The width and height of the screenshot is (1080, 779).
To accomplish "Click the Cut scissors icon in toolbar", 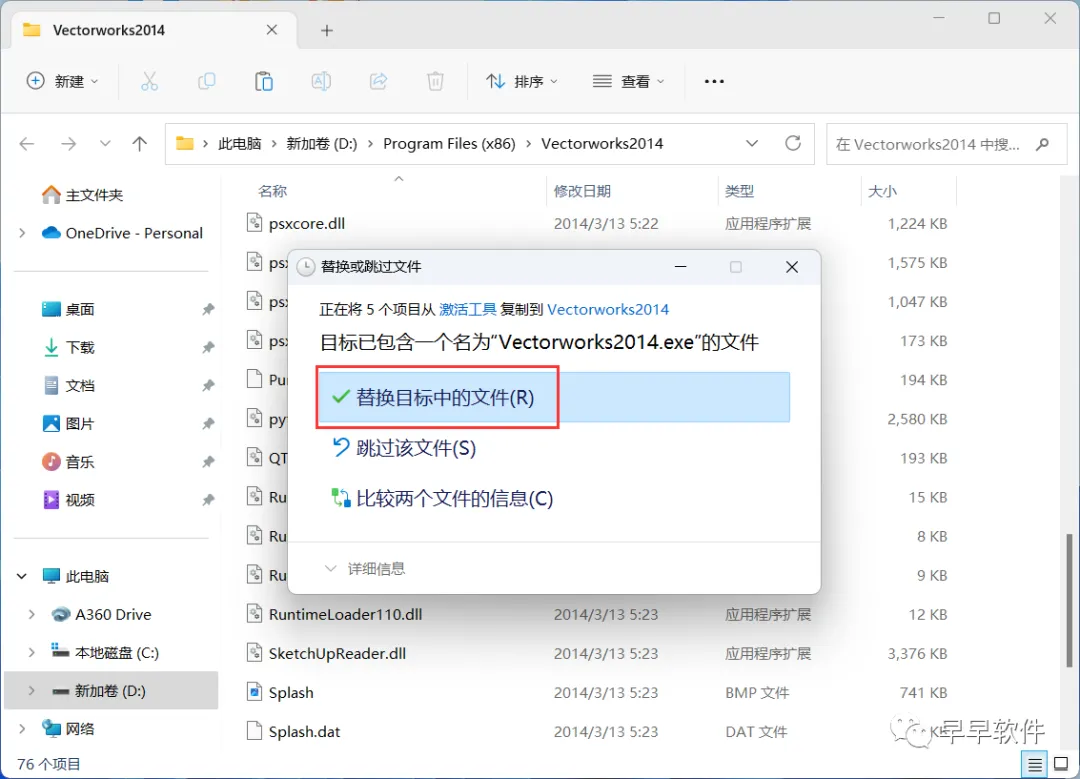I will 149,81.
